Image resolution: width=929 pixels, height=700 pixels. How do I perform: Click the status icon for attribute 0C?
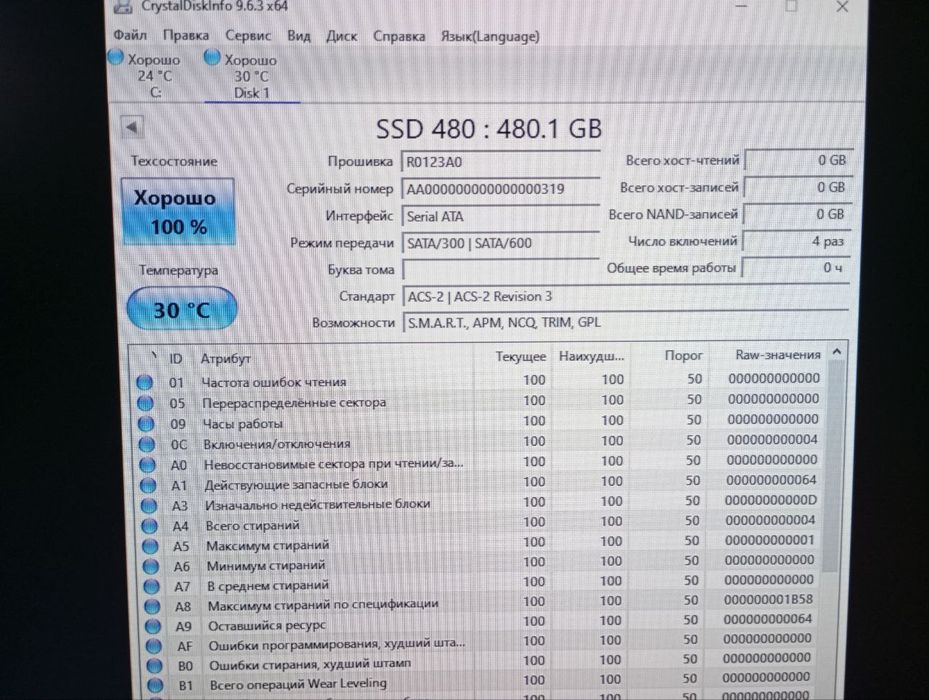(146, 445)
